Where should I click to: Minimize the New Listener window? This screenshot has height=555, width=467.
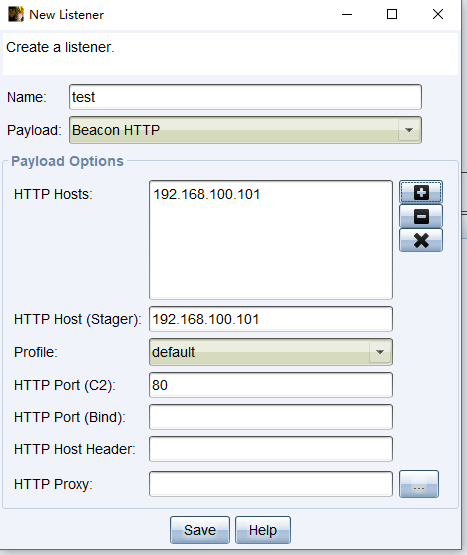tap(347, 15)
